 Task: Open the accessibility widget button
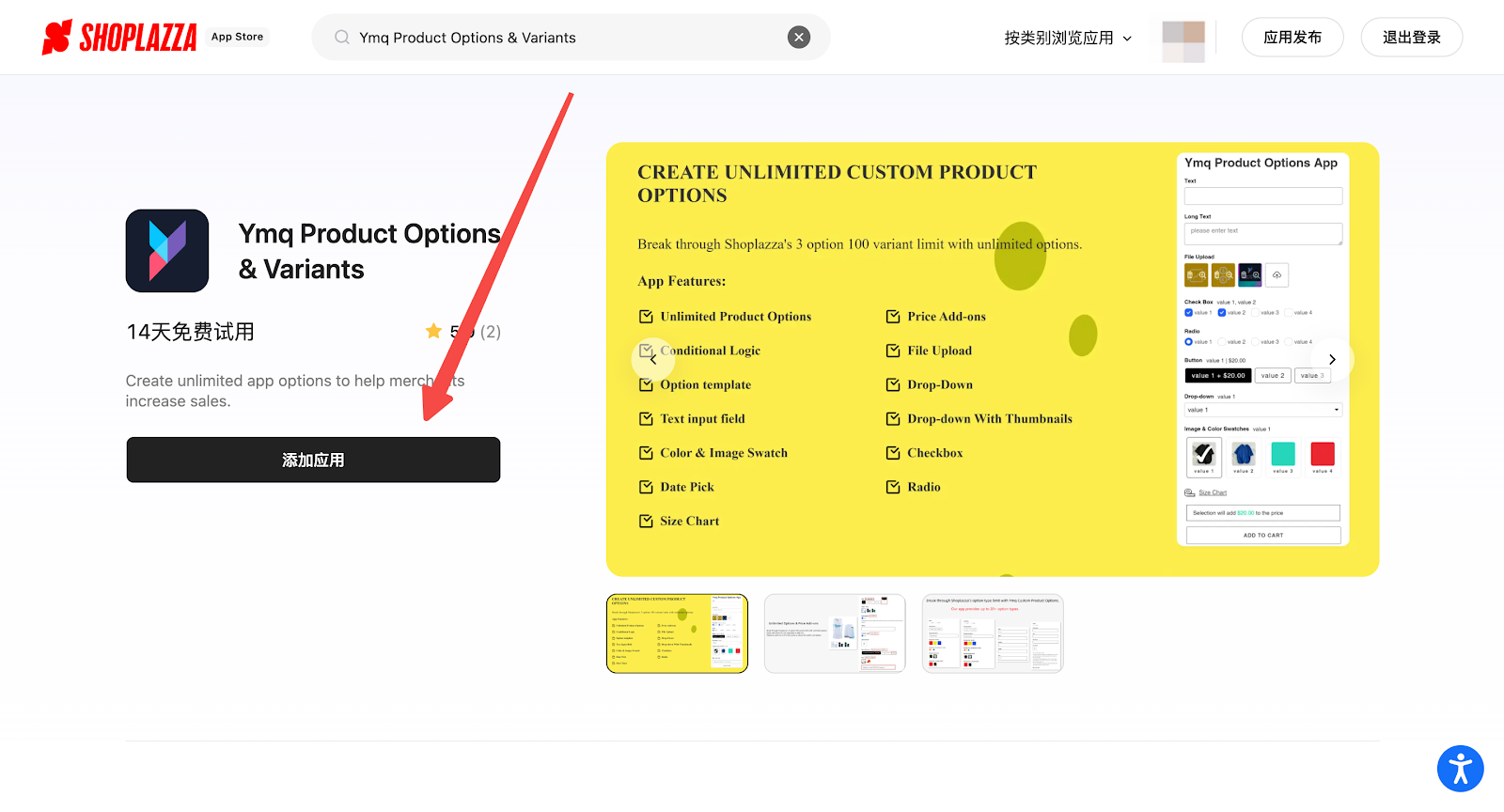[x=1460, y=769]
